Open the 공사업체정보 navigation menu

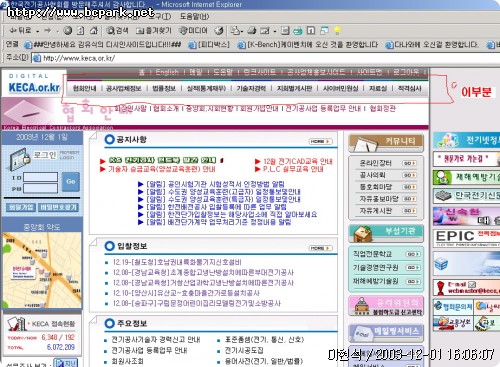tap(124, 88)
